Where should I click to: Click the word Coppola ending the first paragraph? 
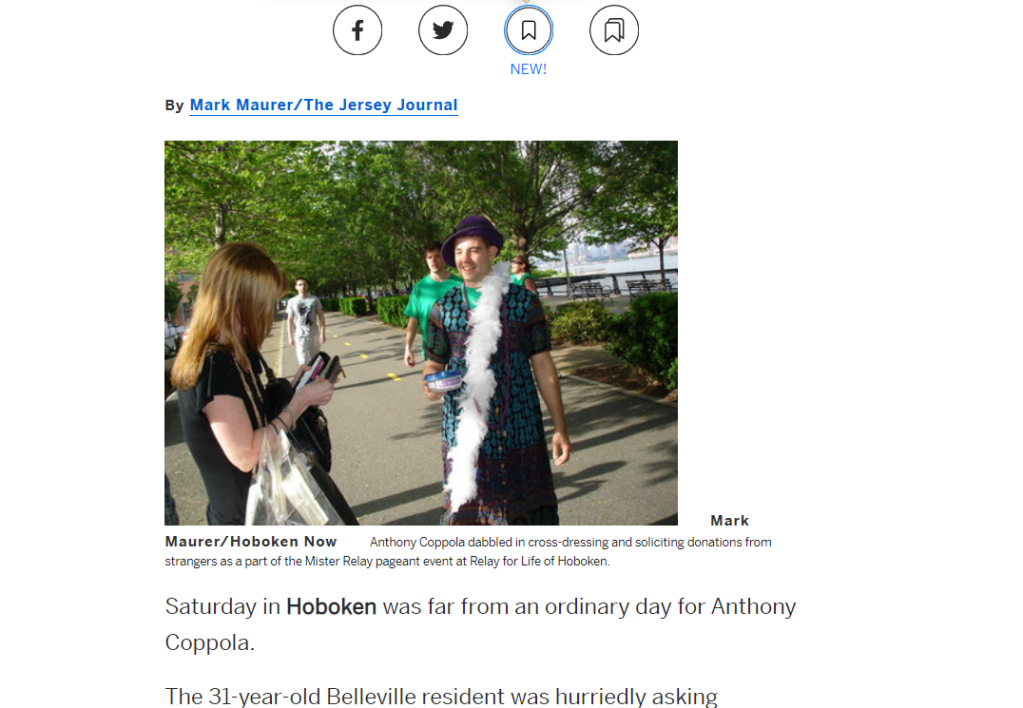click(209, 643)
